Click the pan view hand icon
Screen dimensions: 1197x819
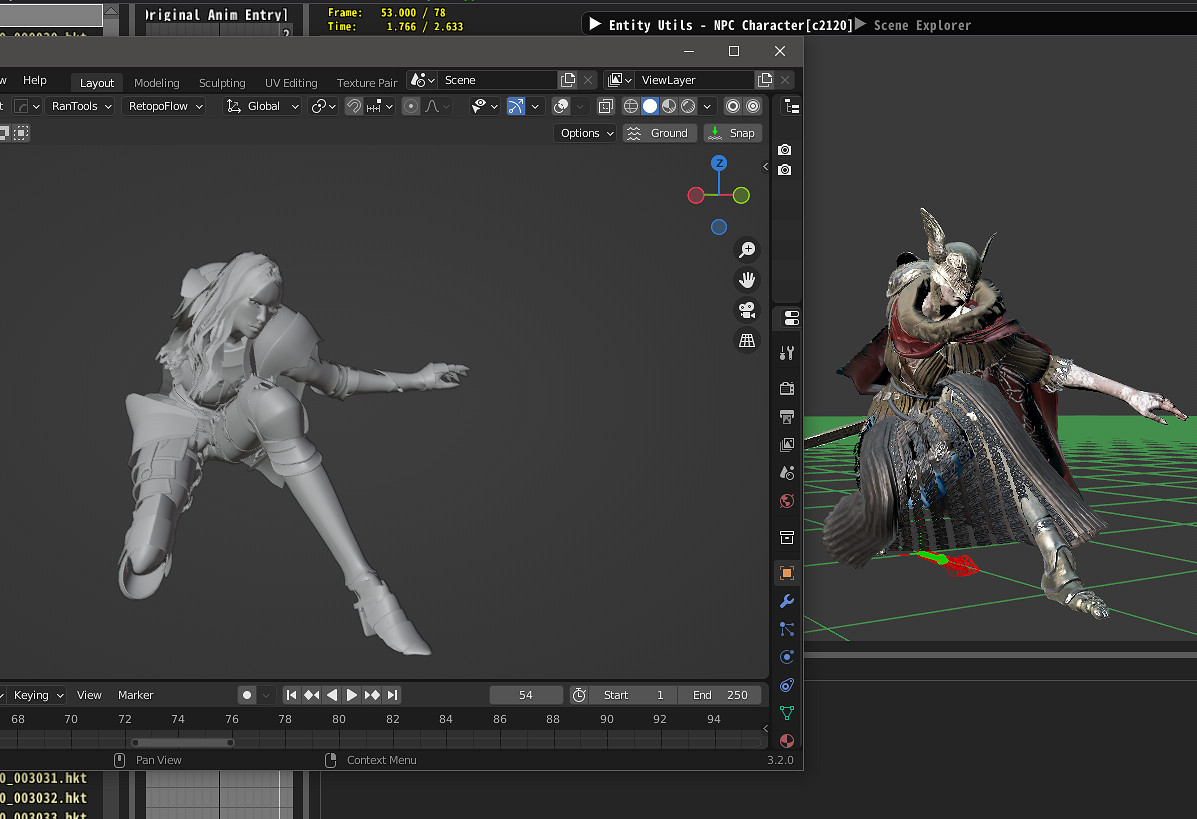pyautogui.click(x=746, y=280)
